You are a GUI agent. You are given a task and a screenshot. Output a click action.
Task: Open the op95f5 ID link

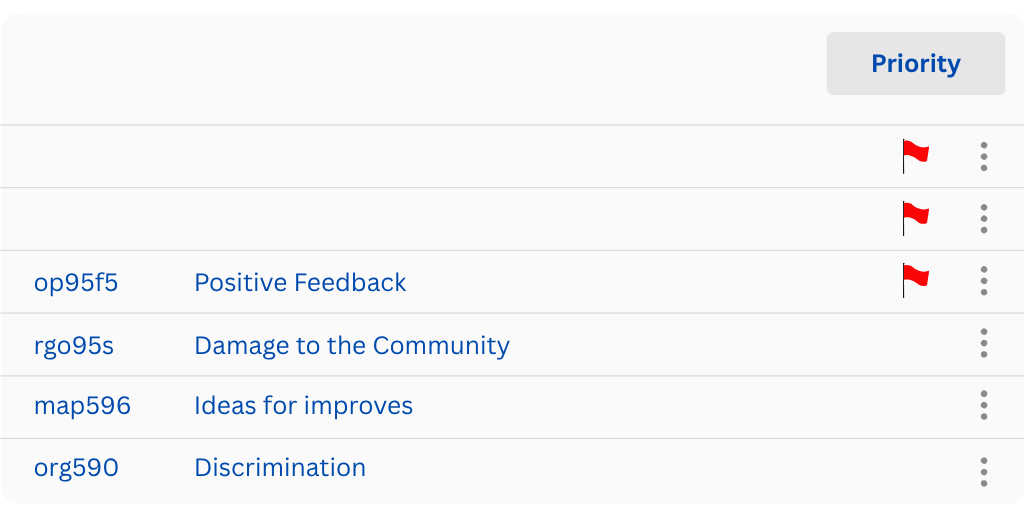[76, 283]
